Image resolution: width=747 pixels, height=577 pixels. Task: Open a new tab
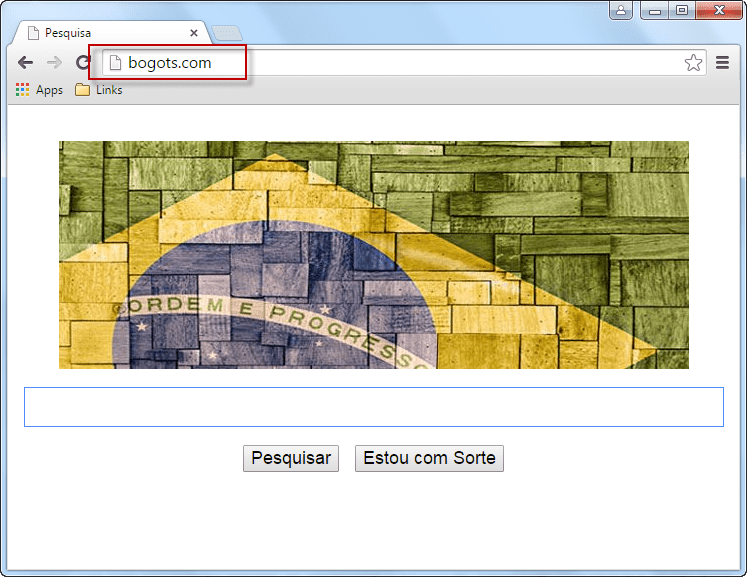coord(227,33)
